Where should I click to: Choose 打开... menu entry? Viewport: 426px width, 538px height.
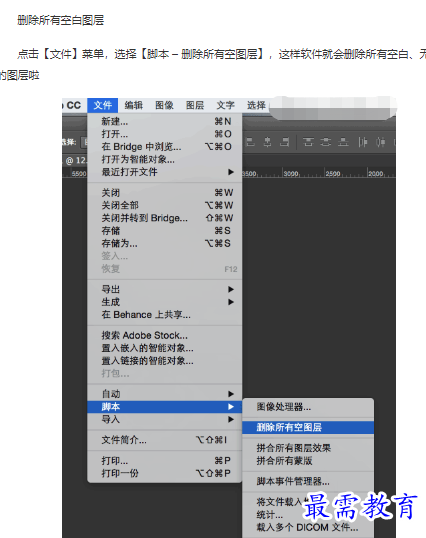coord(165,134)
